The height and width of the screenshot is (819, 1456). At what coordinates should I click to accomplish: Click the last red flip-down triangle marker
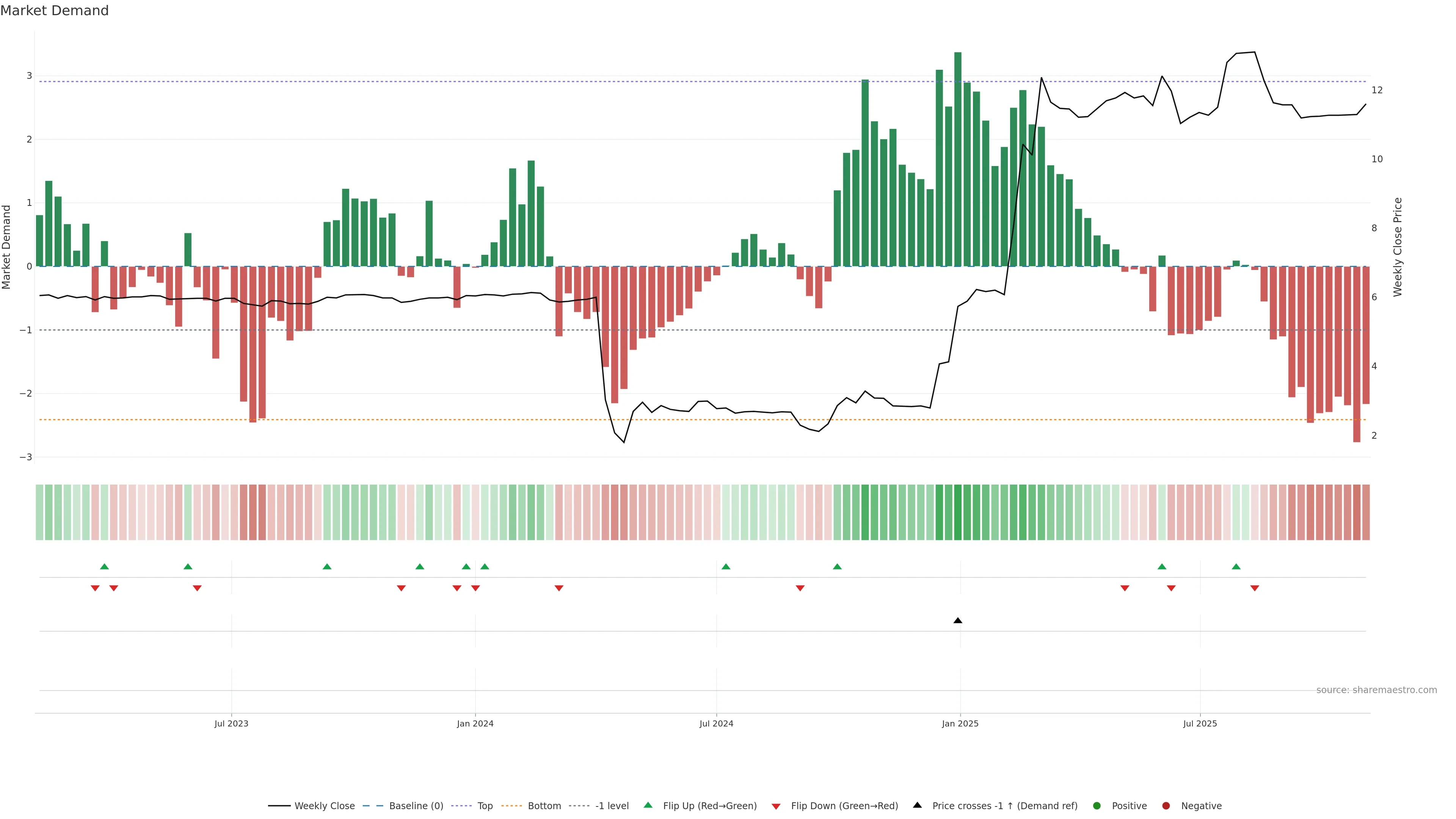click(x=1255, y=588)
